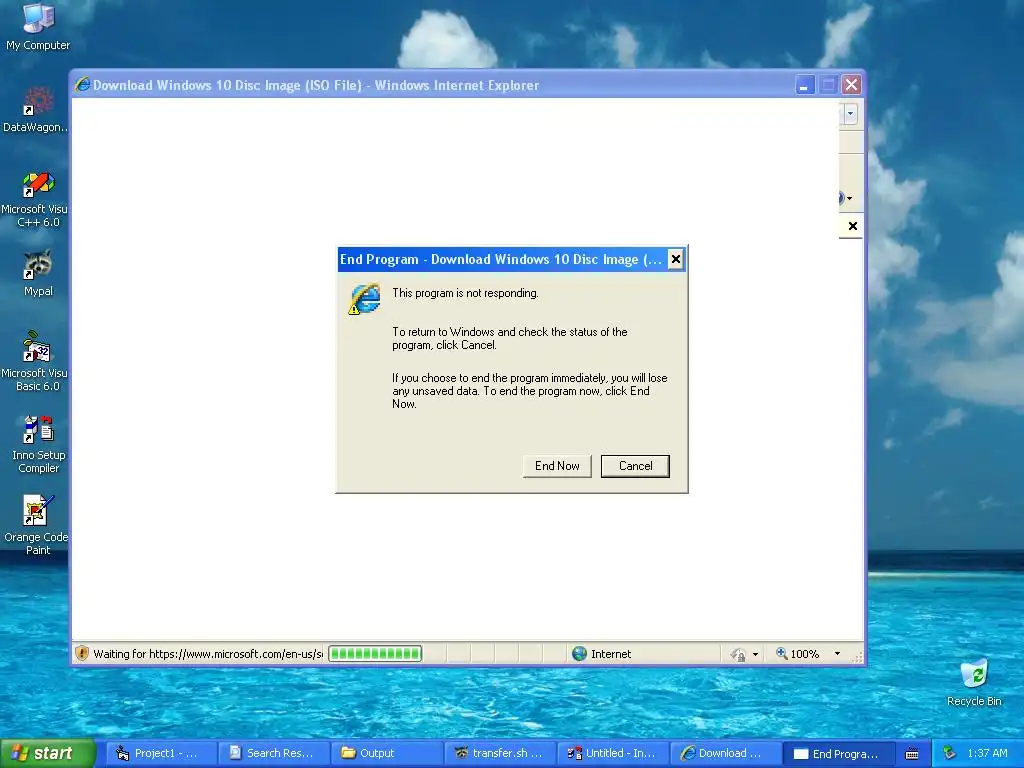Open the address bar dropdown arrow in IE window

[x=850, y=114]
